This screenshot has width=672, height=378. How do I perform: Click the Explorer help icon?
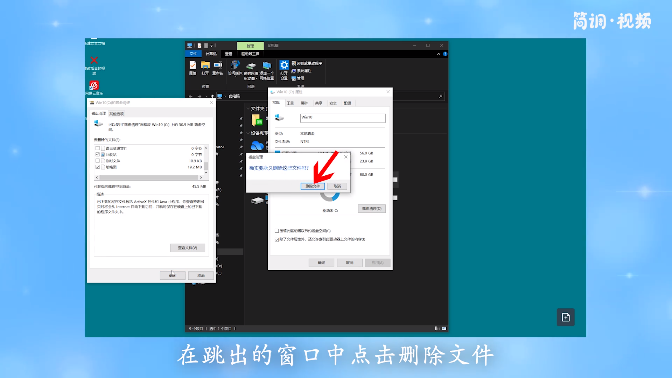tap(445, 54)
